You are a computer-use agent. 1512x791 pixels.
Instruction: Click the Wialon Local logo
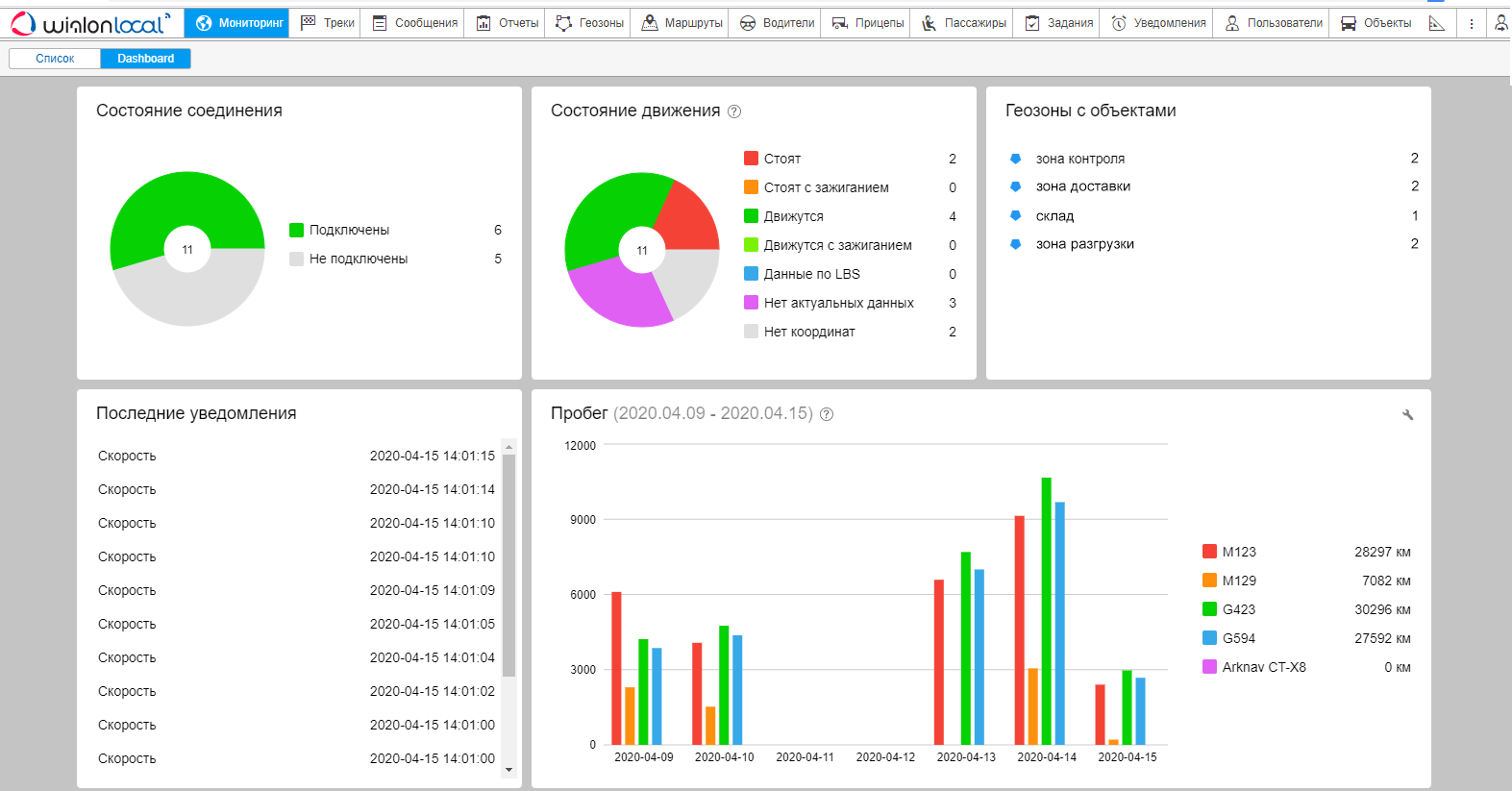pyautogui.click(x=91, y=23)
